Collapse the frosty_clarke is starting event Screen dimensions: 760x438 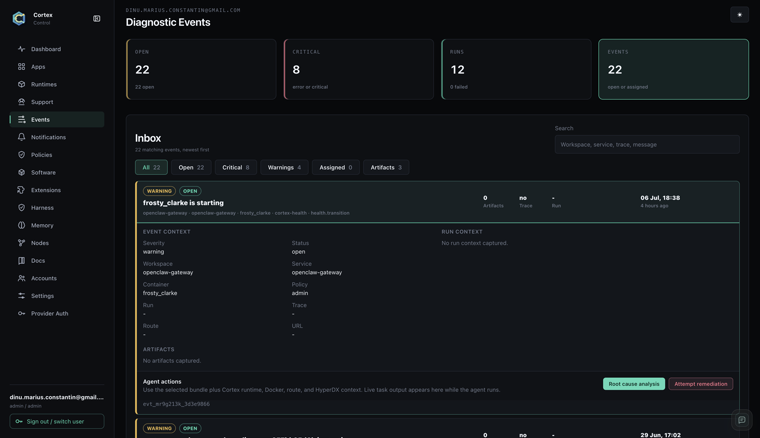pyautogui.click(x=438, y=202)
